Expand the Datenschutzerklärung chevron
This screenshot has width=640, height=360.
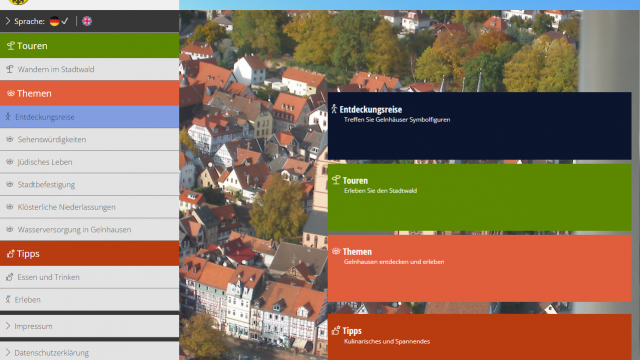pos(8,353)
